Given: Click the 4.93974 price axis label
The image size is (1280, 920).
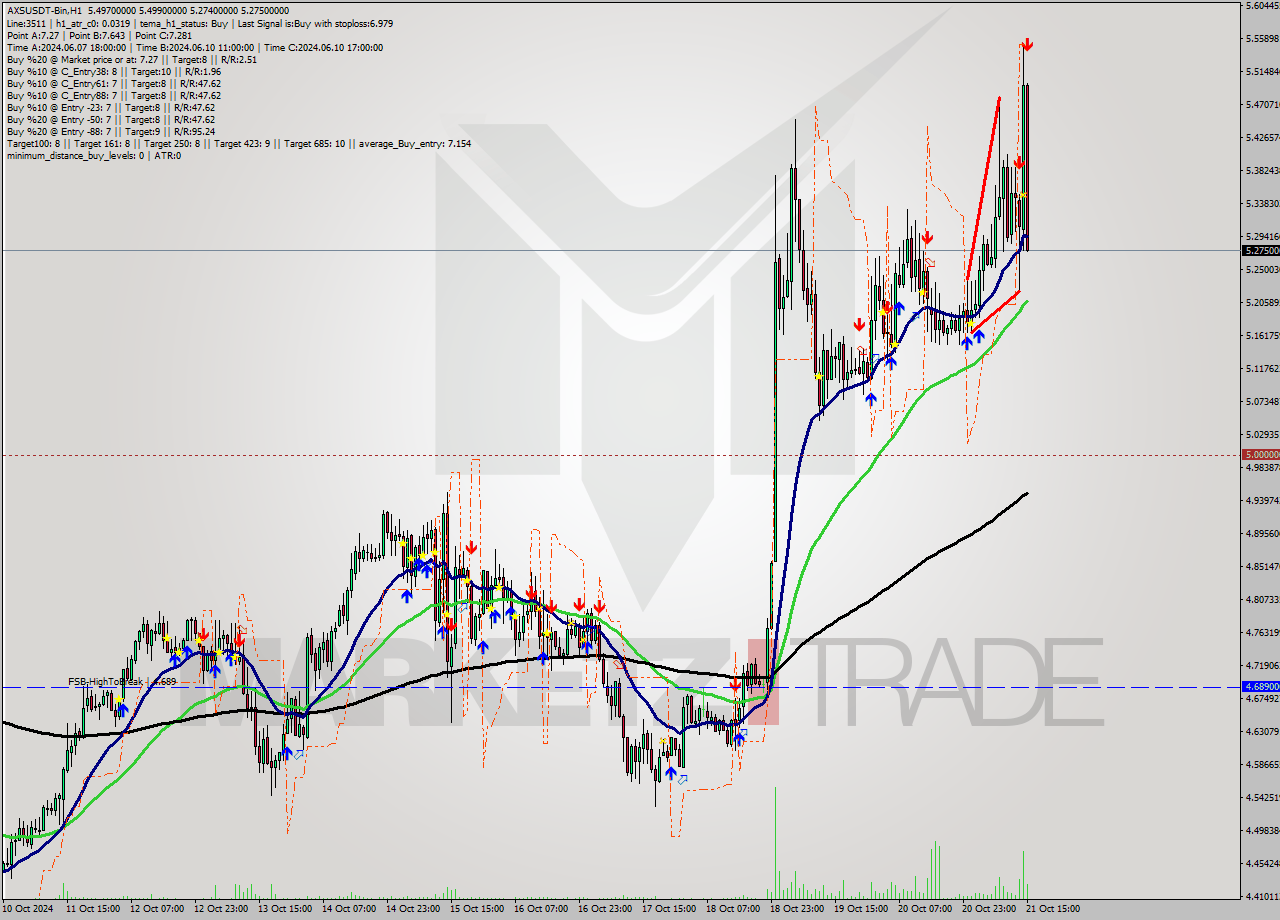Looking at the screenshot, I should 1261,500.
